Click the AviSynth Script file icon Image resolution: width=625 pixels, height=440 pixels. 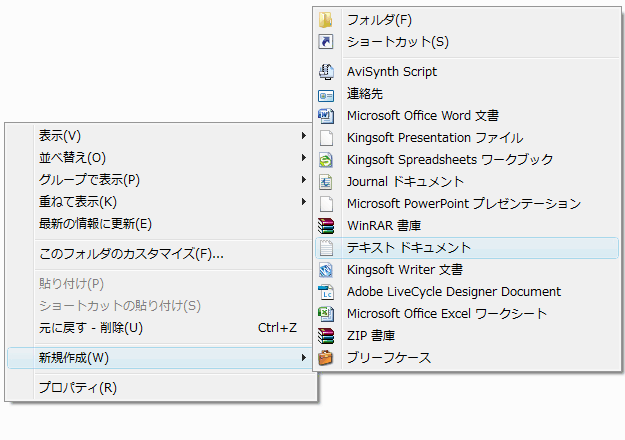(326, 72)
